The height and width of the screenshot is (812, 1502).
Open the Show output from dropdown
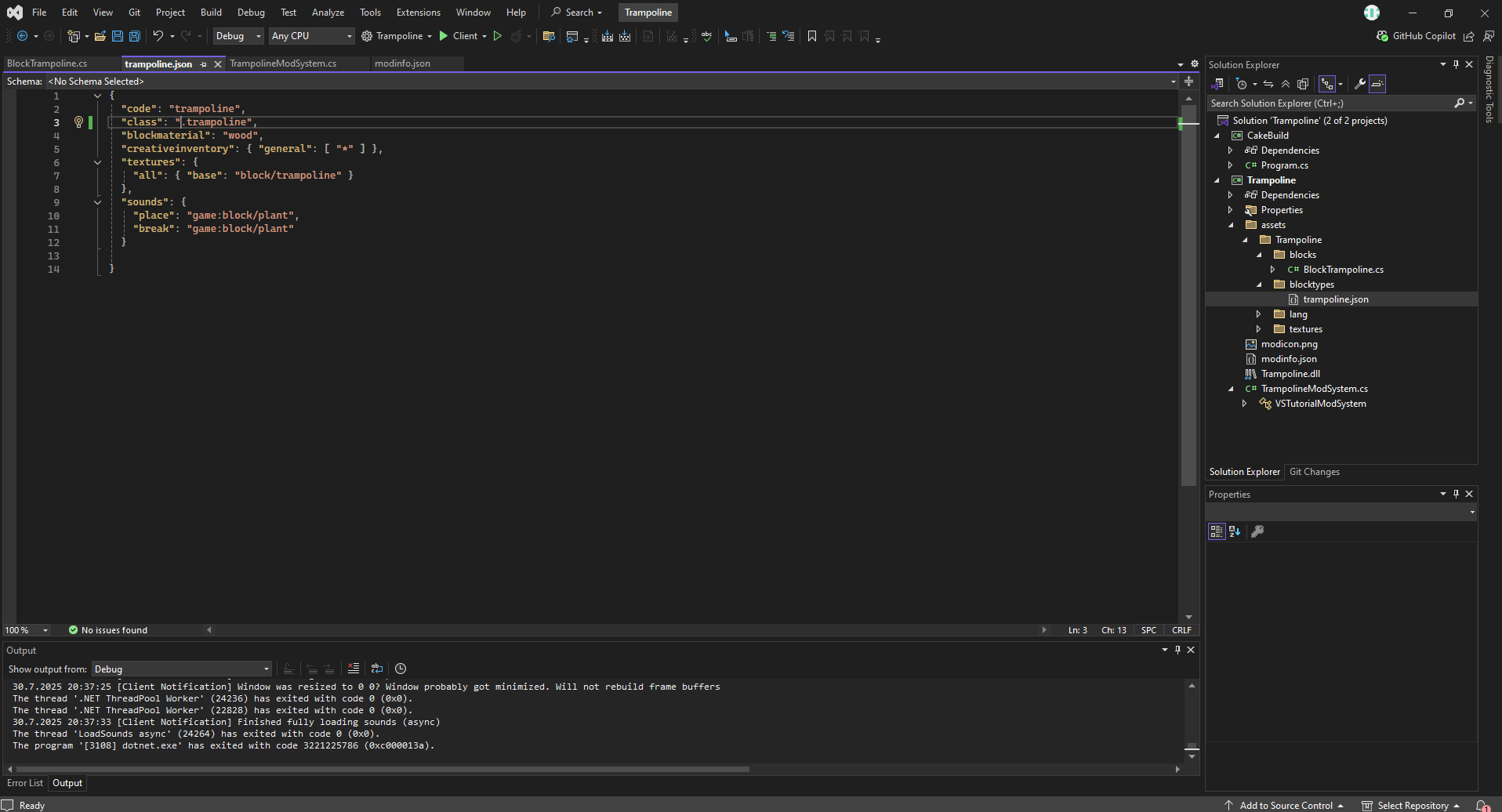tap(182, 669)
